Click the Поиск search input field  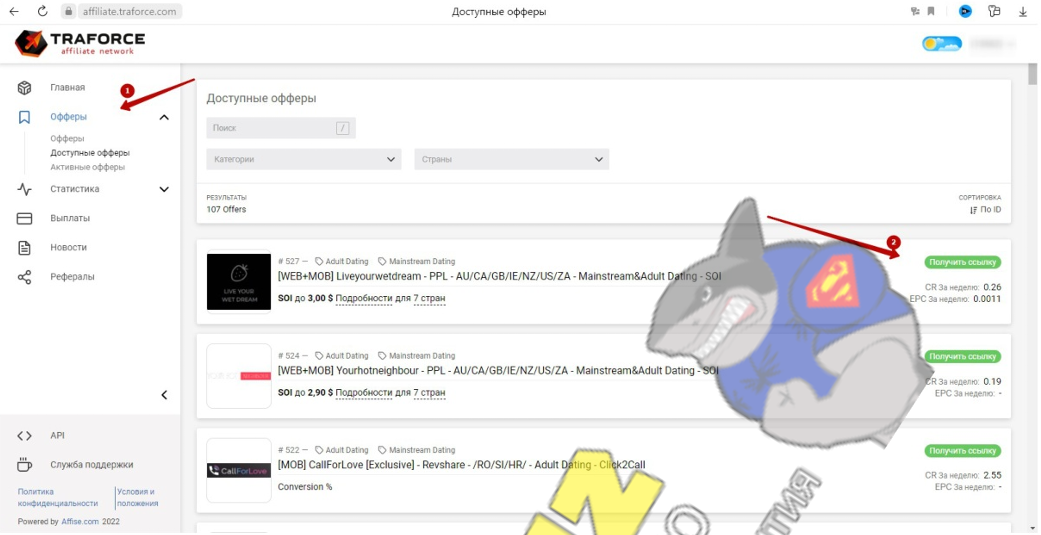point(270,128)
